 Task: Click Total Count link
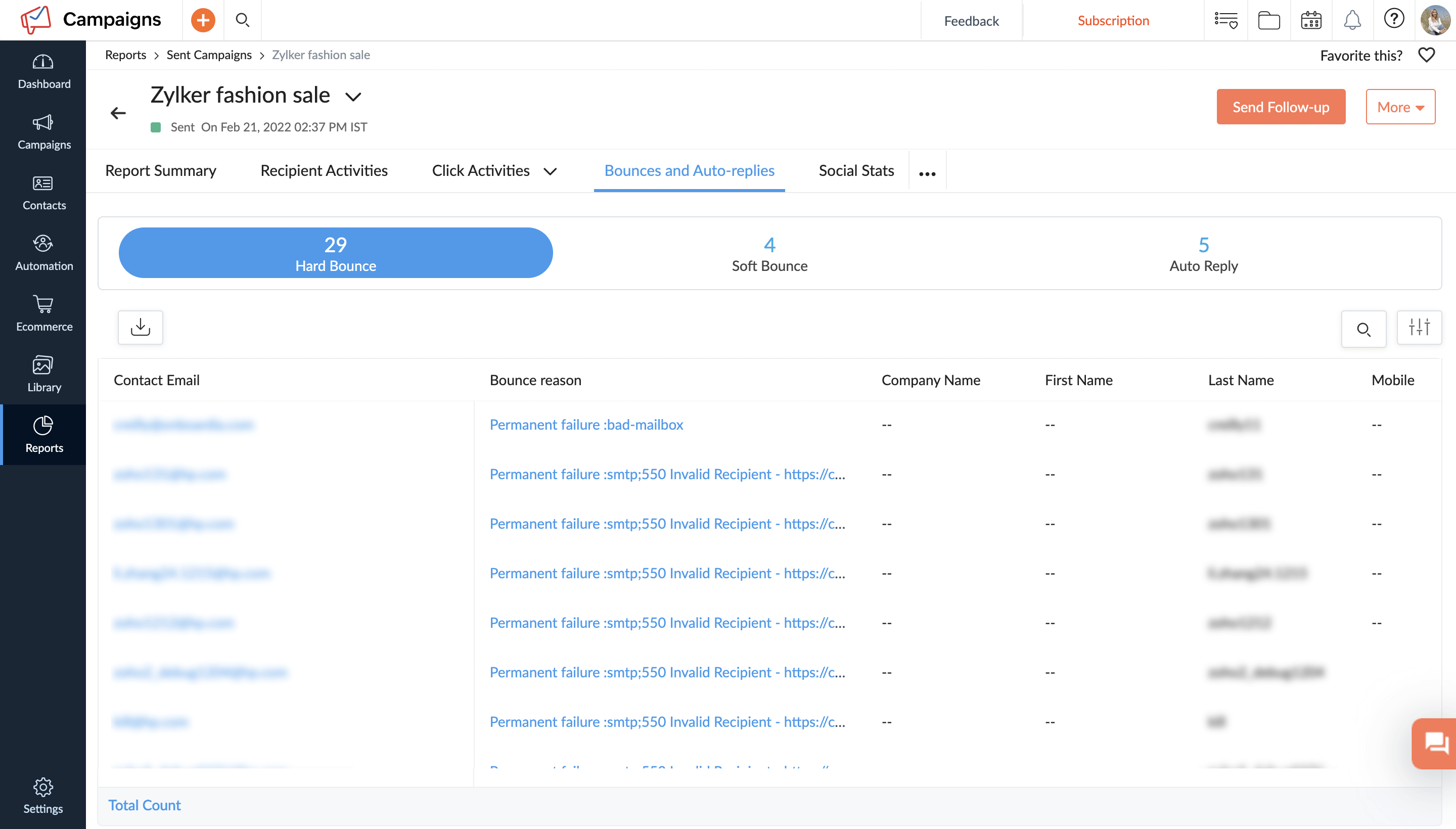[x=144, y=805]
